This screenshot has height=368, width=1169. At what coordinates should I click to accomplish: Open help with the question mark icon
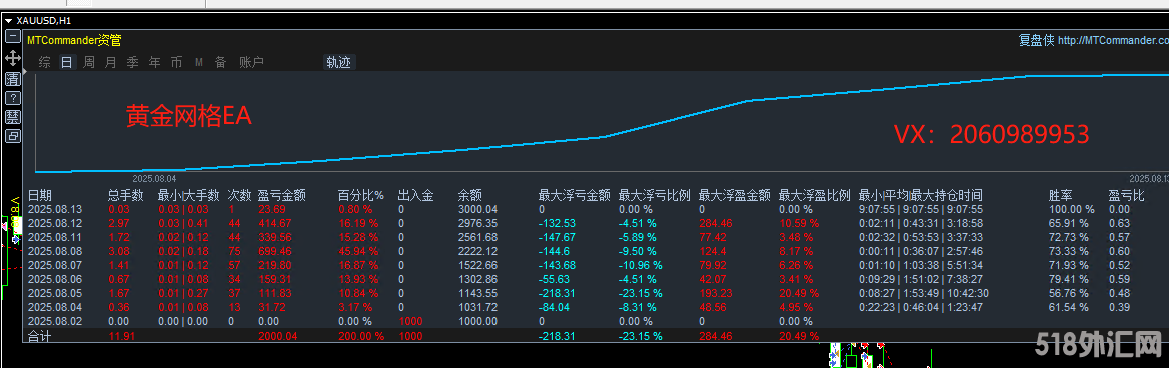click(x=12, y=98)
